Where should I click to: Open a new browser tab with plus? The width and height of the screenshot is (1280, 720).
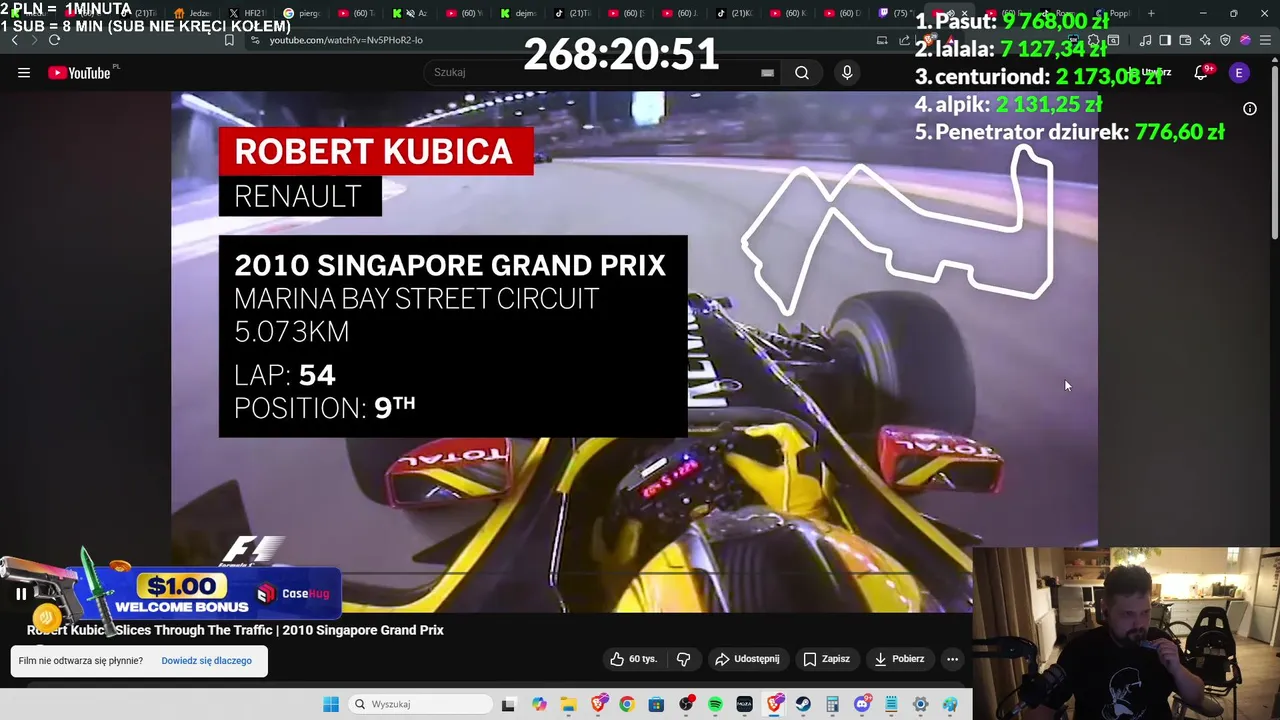(x=1151, y=13)
